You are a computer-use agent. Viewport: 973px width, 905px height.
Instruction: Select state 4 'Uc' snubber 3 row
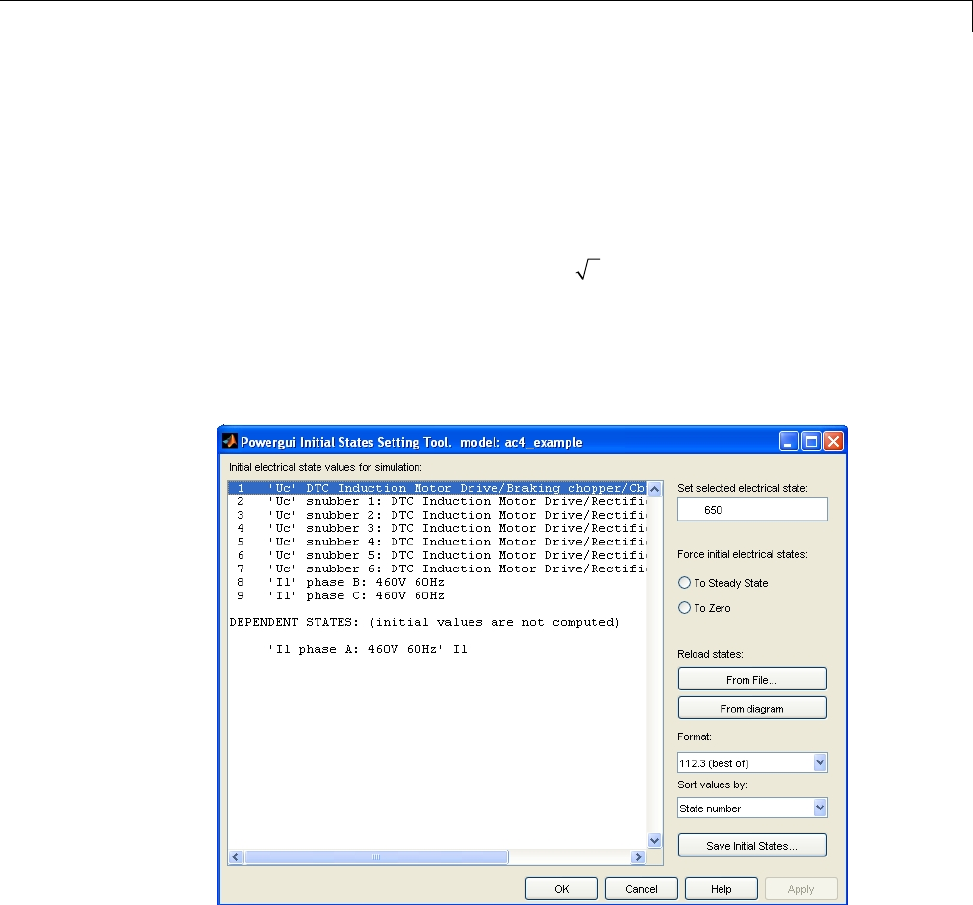point(437,528)
